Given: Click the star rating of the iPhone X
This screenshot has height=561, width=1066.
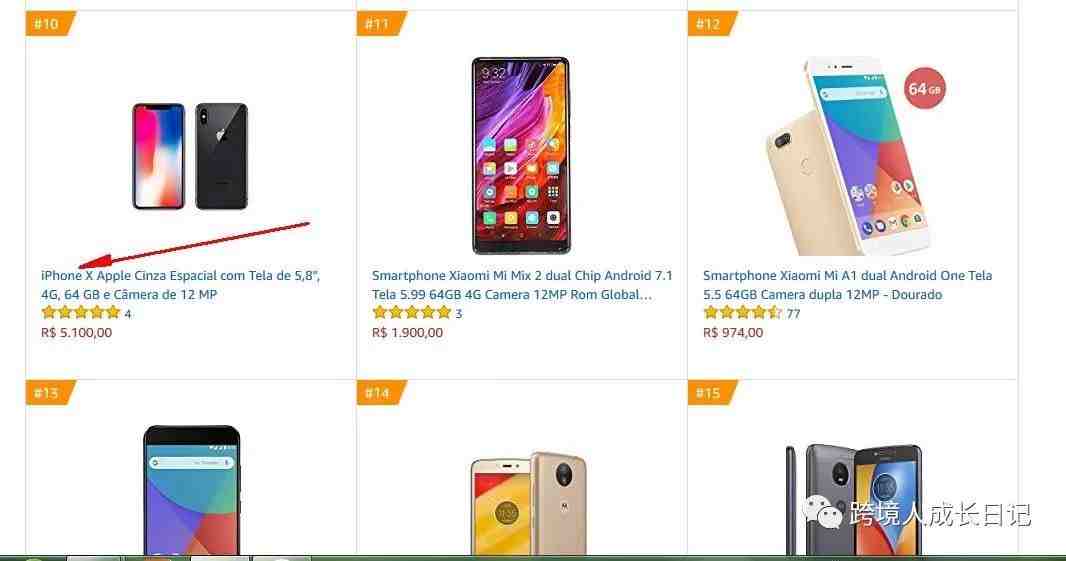Looking at the screenshot, I should click(x=81, y=313).
